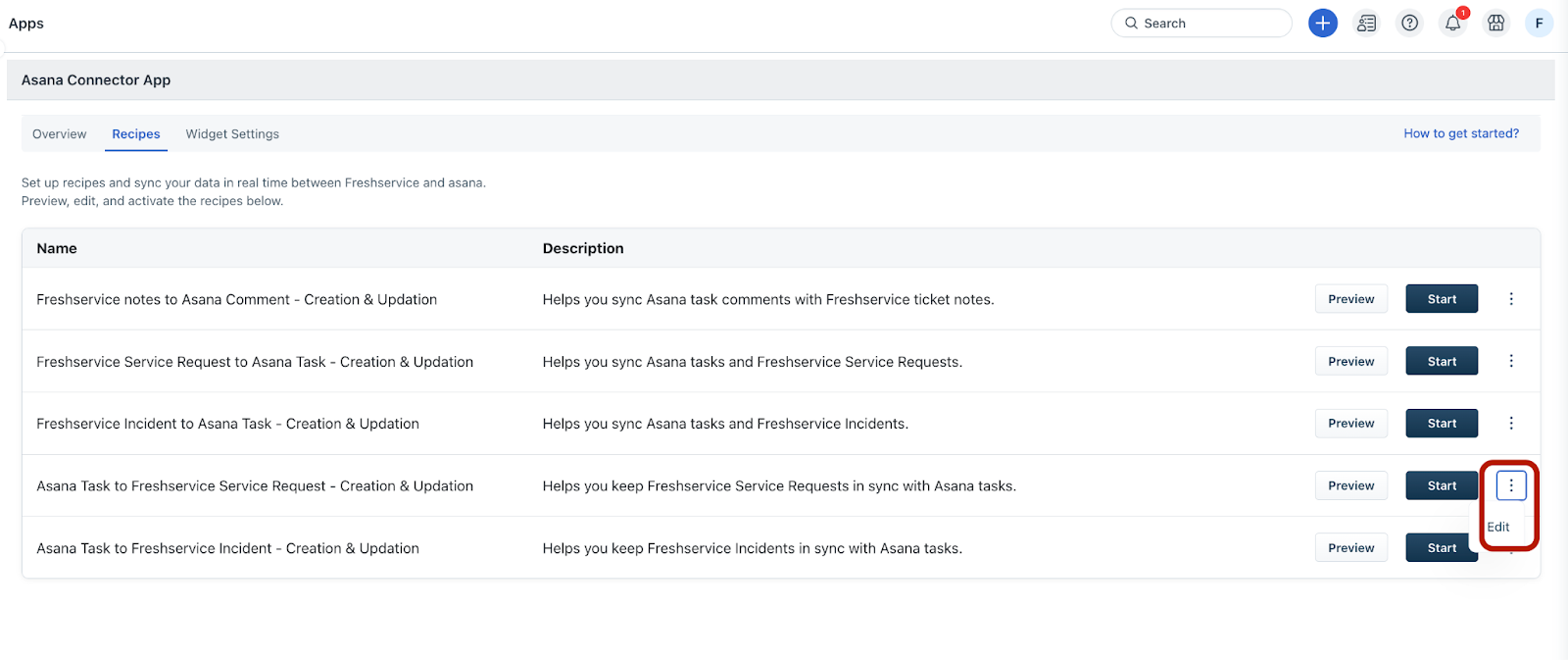Screen dimensions: 1568x660
Task: Start Freshservice notes to Asana Comment recipe
Action: [x=1442, y=299]
